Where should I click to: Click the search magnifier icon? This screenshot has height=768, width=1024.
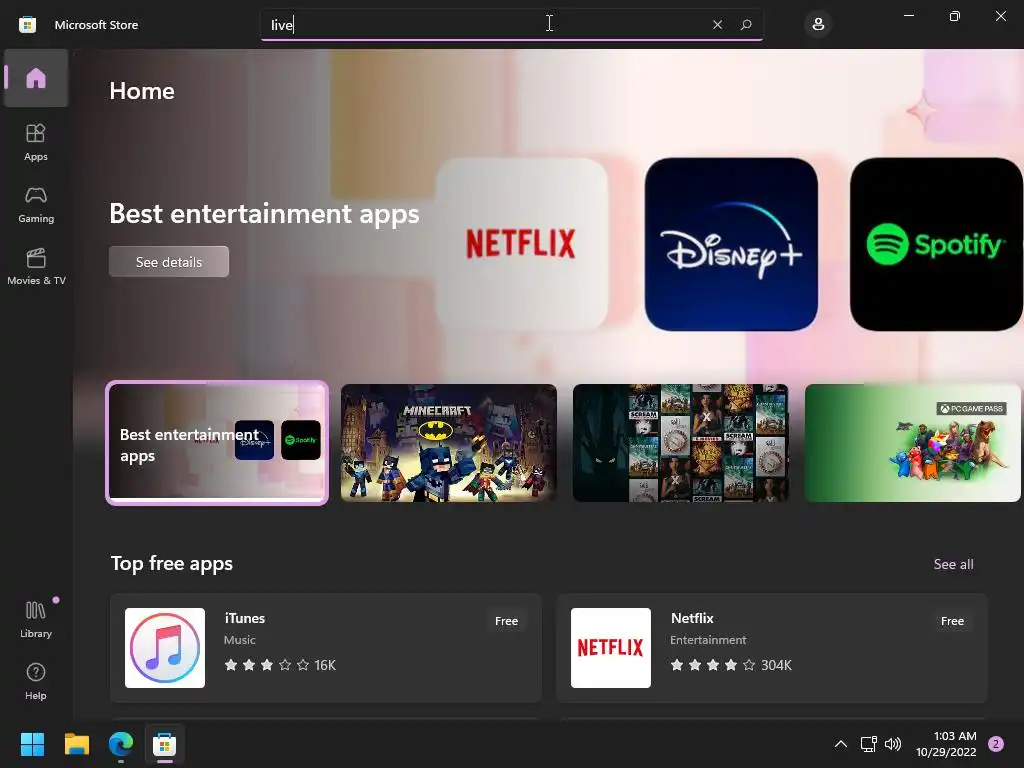[746, 25]
